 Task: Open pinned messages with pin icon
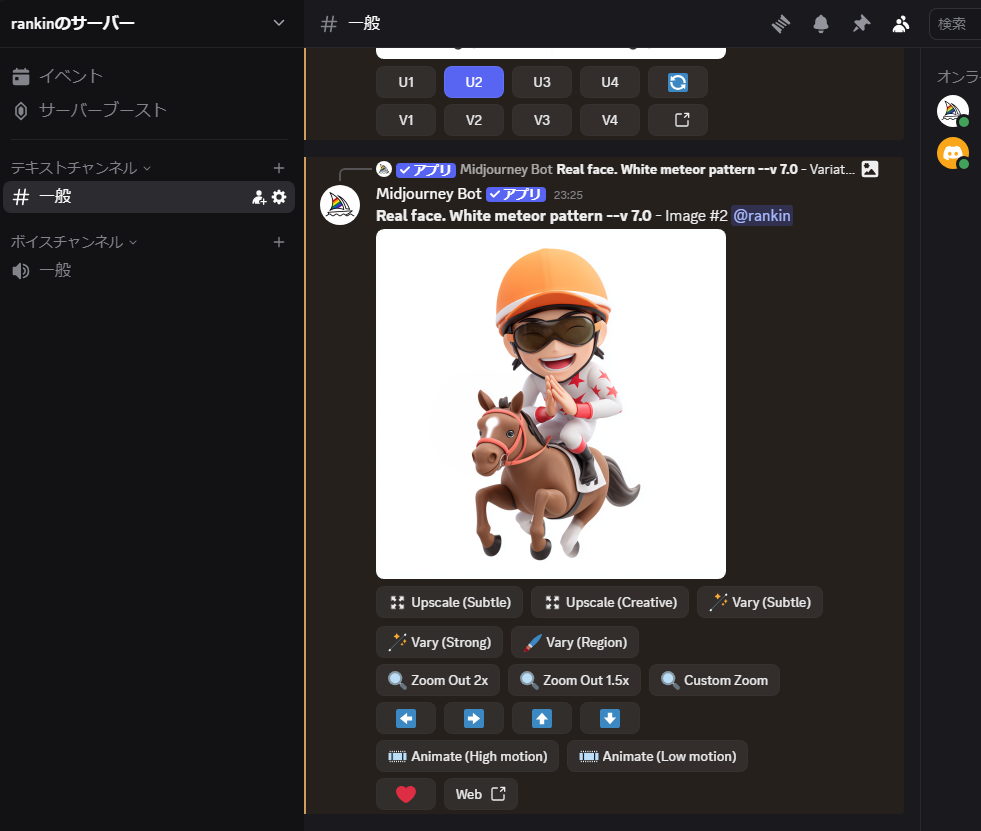(x=861, y=24)
